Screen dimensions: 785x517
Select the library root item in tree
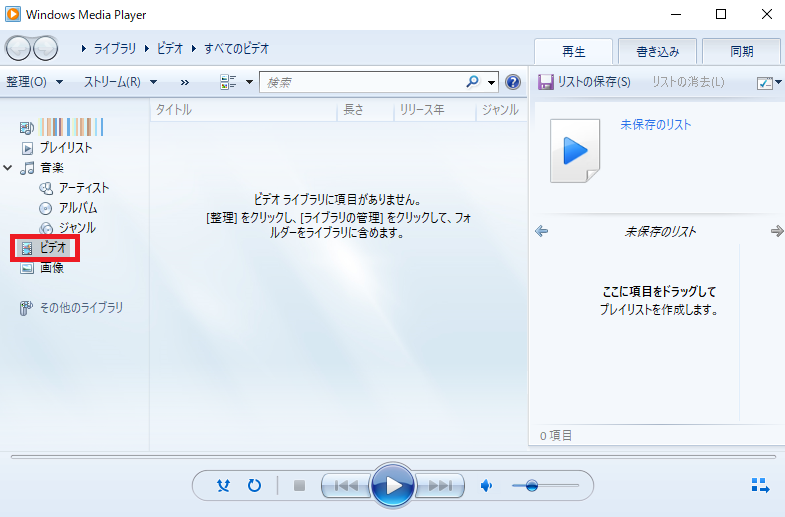tap(62, 127)
